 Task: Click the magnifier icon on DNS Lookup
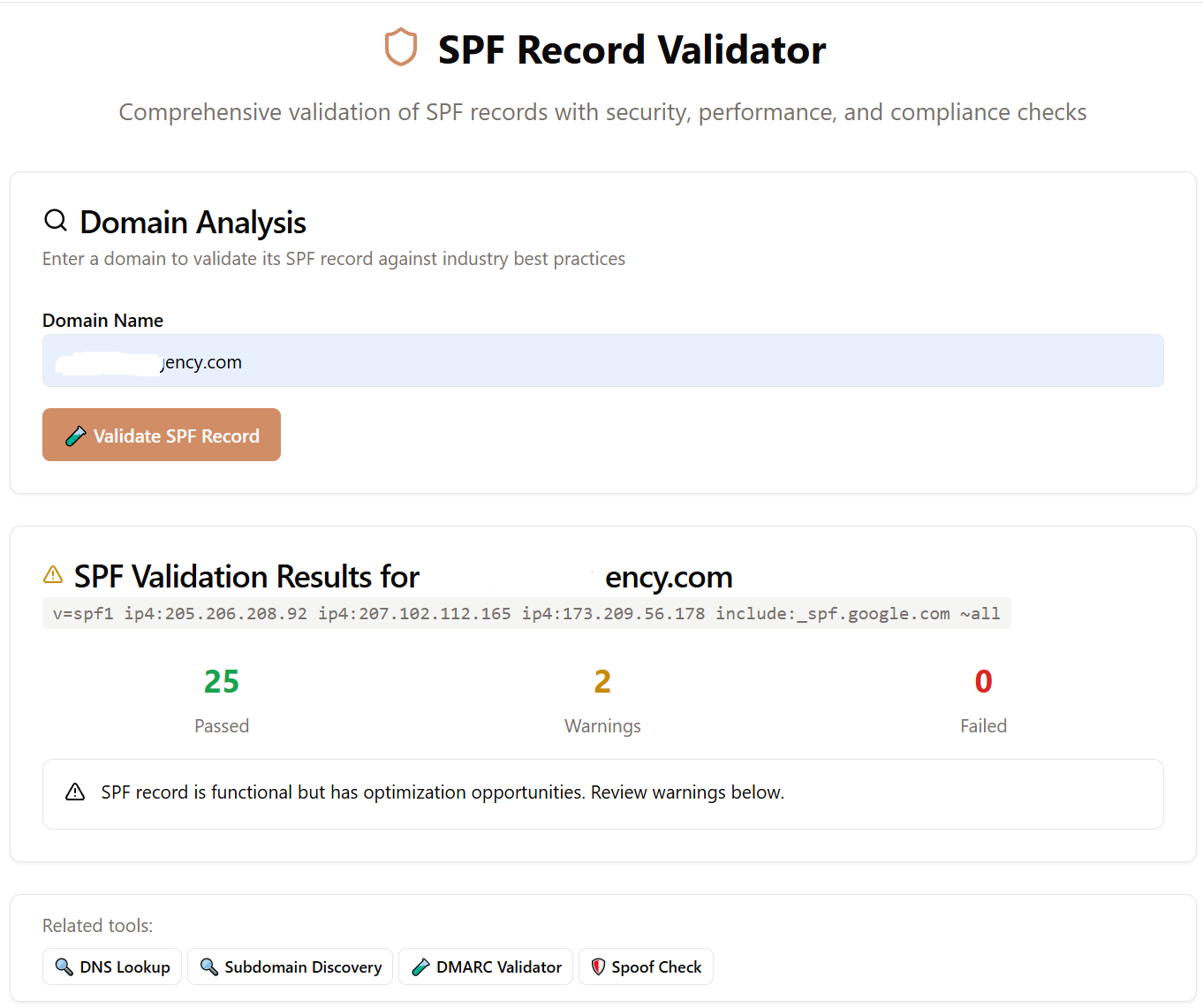(64, 966)
